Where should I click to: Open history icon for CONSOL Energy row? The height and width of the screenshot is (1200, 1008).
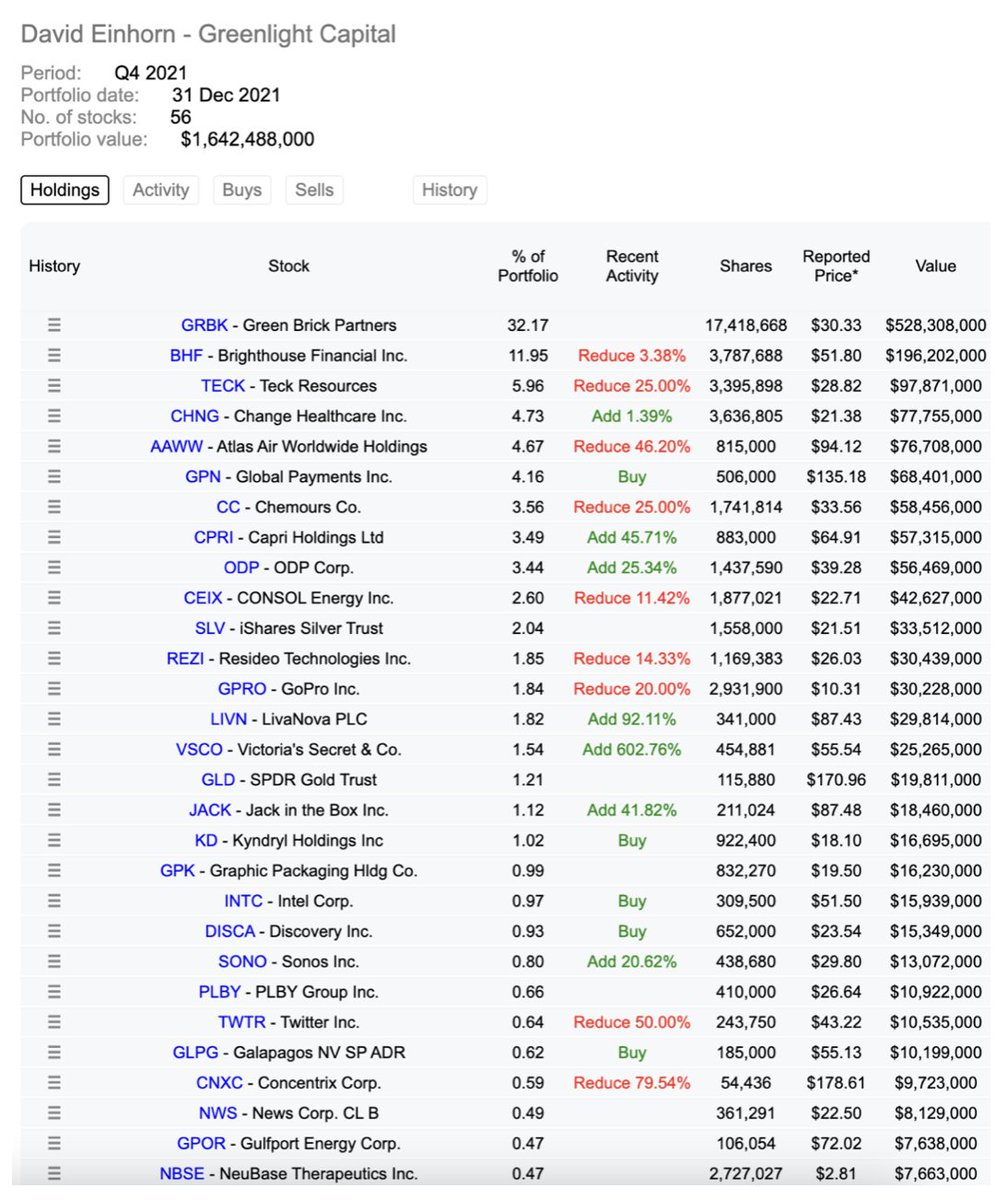pos(54,598)
